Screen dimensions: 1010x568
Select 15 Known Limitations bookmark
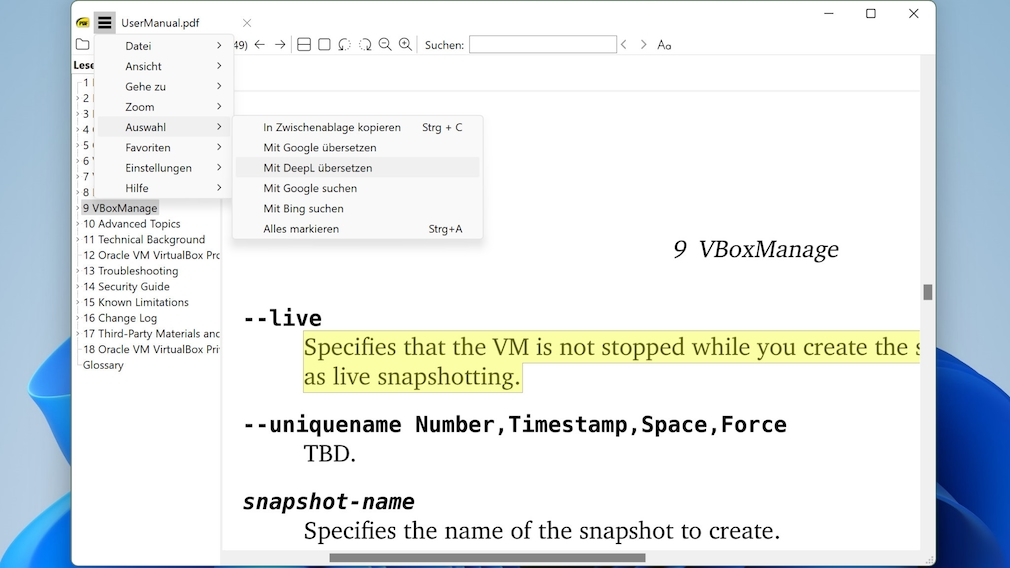[136, 302]
